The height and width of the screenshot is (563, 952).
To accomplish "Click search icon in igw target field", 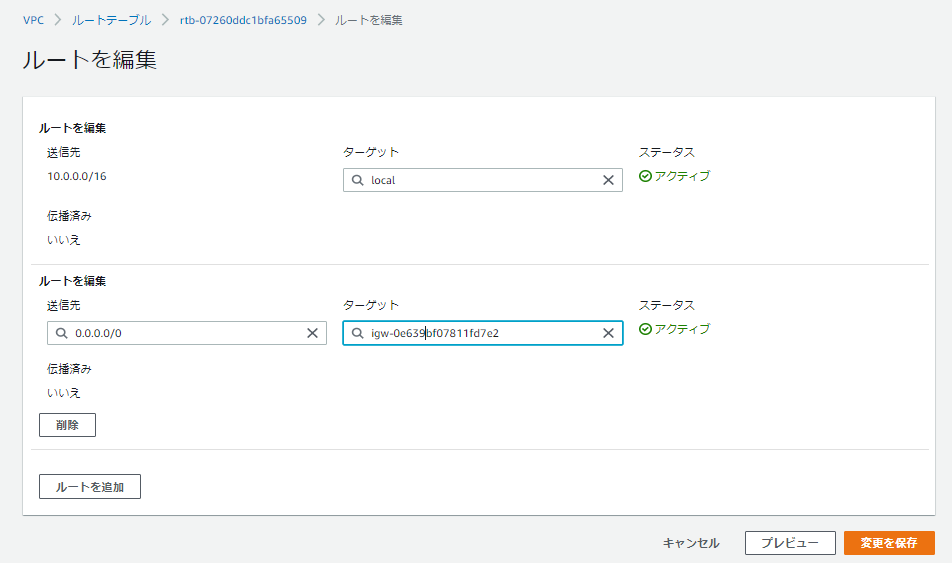I will (x=357, y=333).
